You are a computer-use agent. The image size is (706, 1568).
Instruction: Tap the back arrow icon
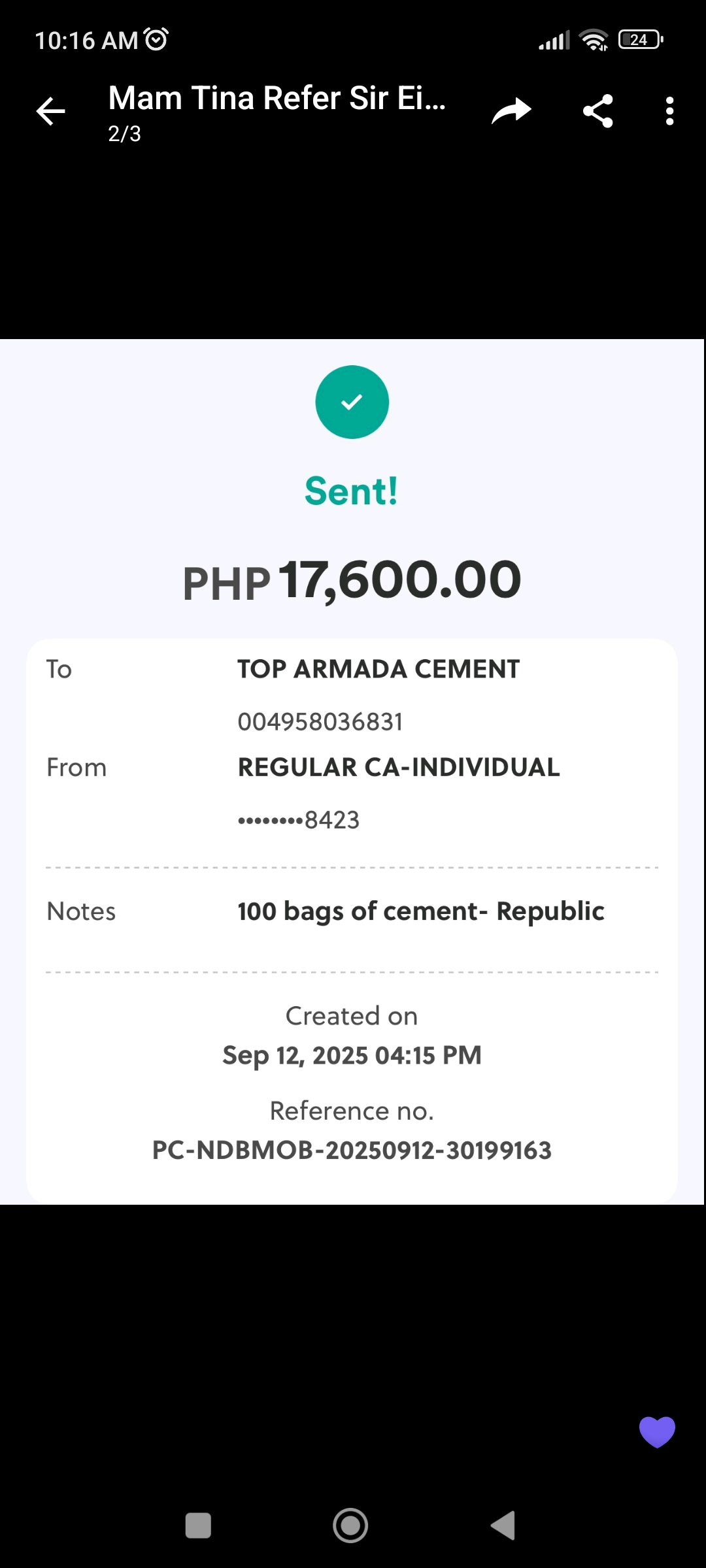coord(51,111)
